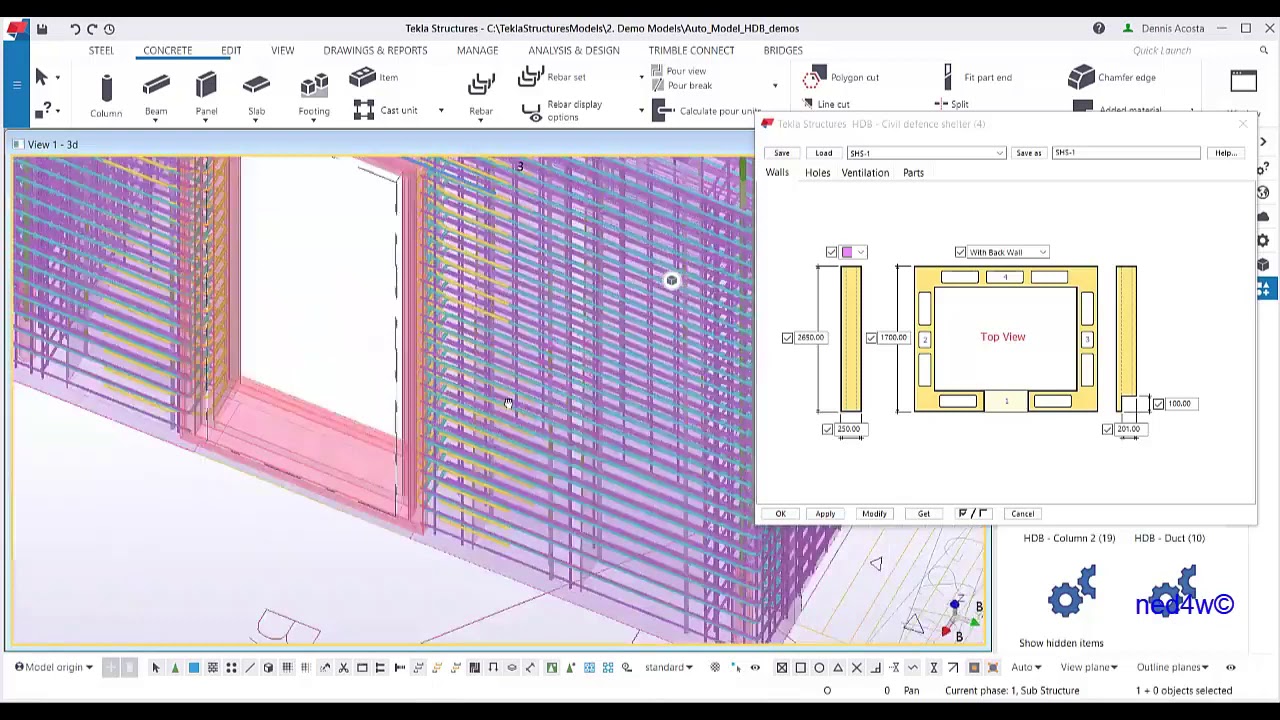Select the Slab tool icon
Viewport: 1280px width, 720px height.
click(256, 86)
